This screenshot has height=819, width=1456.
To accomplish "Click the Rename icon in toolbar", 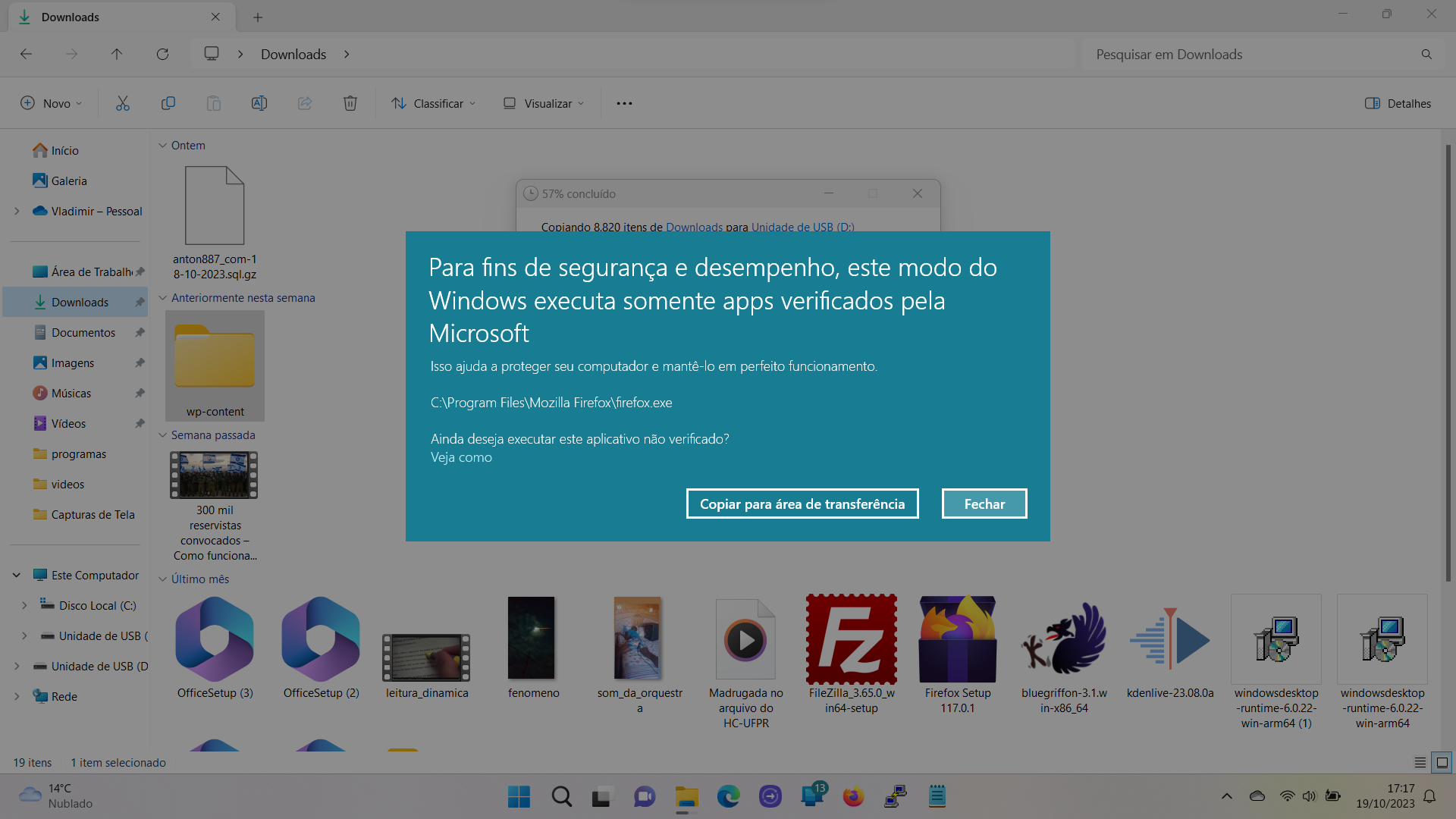I will [x=259, y=103].
